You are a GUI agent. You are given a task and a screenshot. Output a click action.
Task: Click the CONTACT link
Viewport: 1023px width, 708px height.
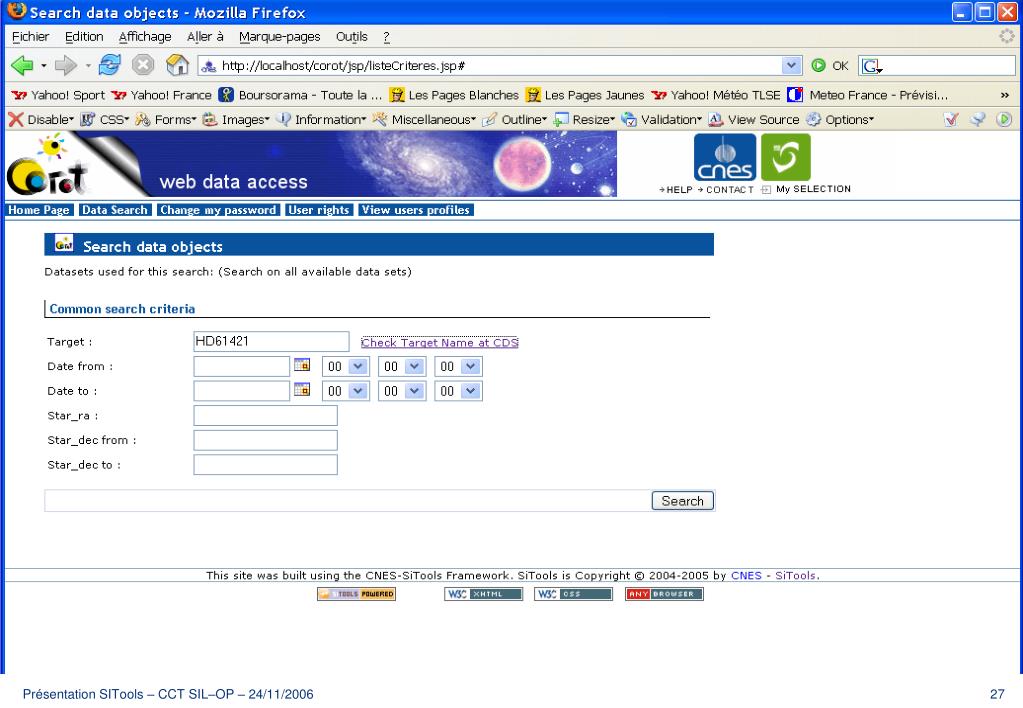(x=725, y=189)
